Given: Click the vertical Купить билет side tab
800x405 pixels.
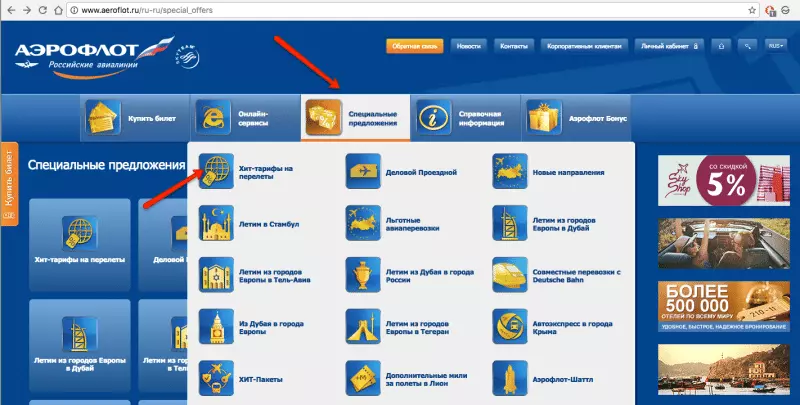Looking at the screenshot, I should coord(9,184).
